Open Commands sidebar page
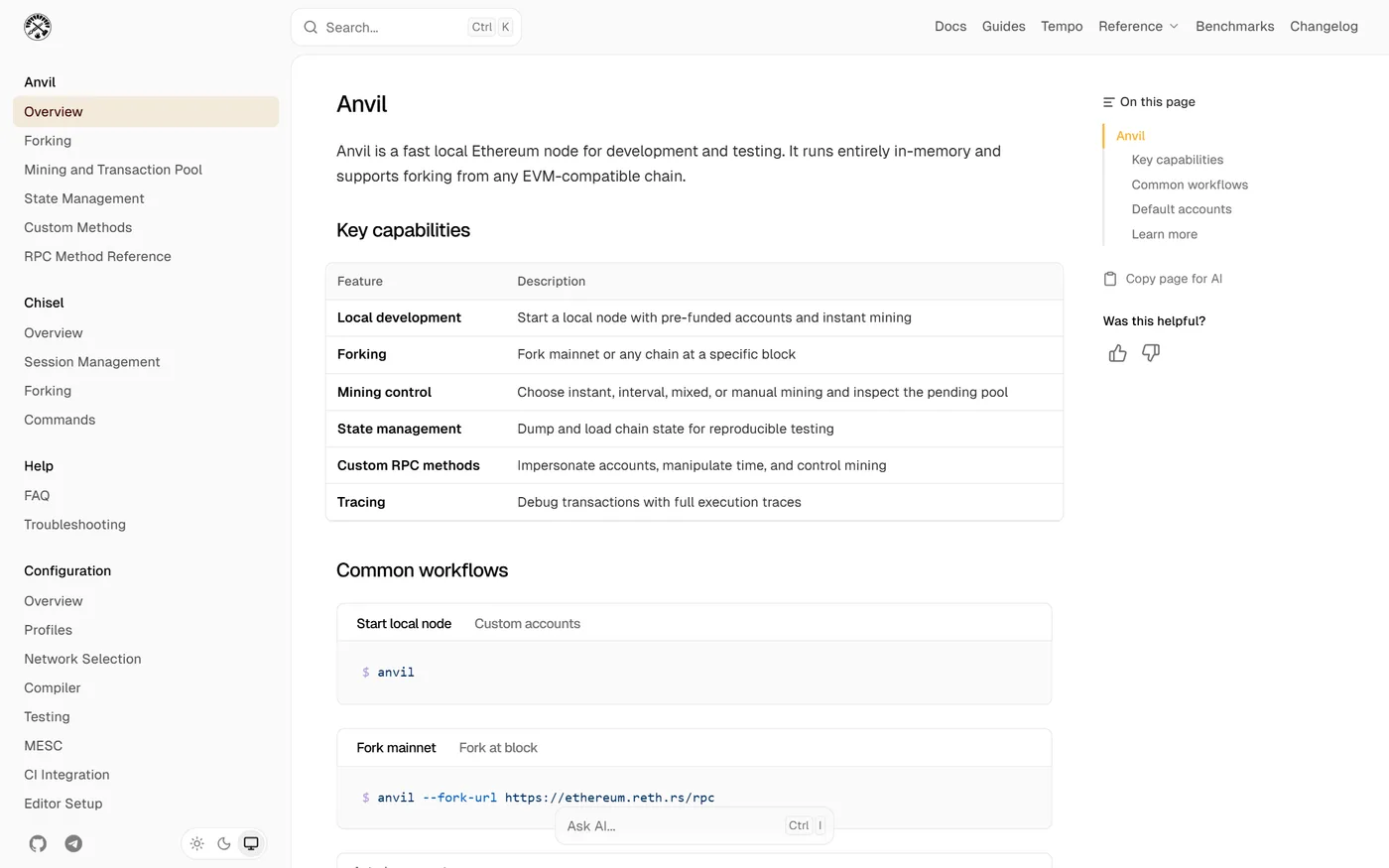 pyautogui.click(x=146, y=420)
